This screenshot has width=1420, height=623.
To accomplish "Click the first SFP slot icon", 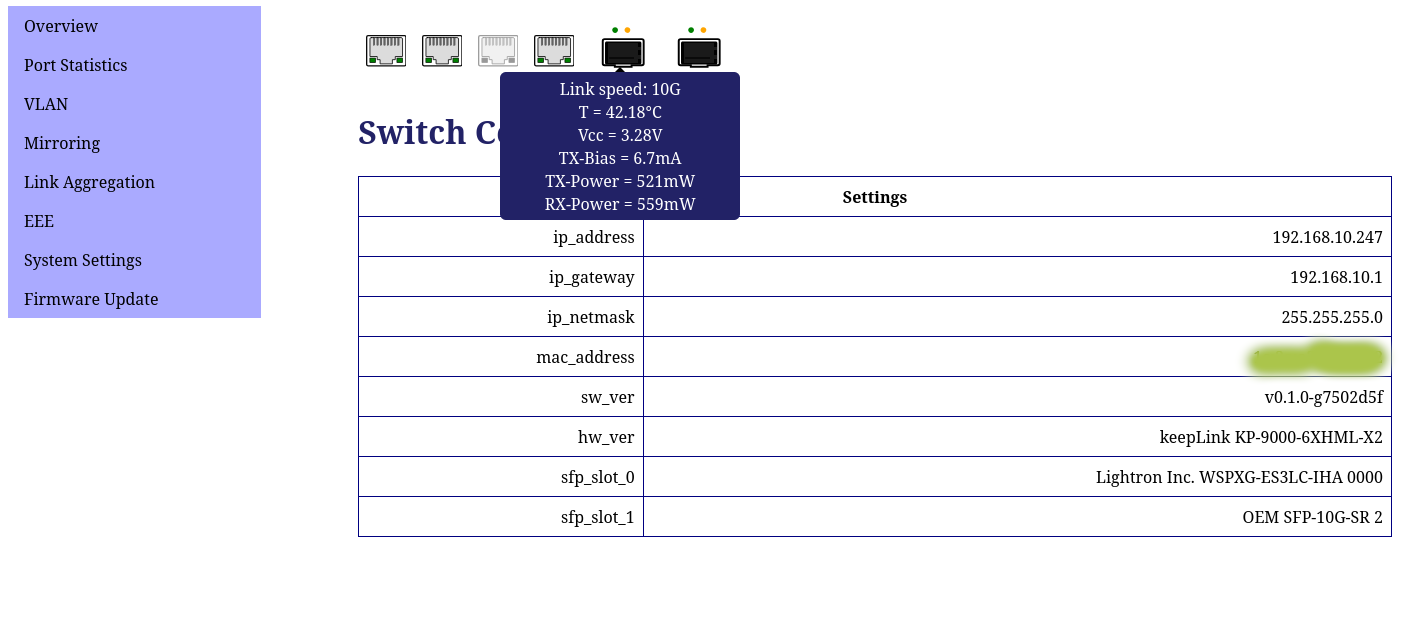I will tap(623, 52).
